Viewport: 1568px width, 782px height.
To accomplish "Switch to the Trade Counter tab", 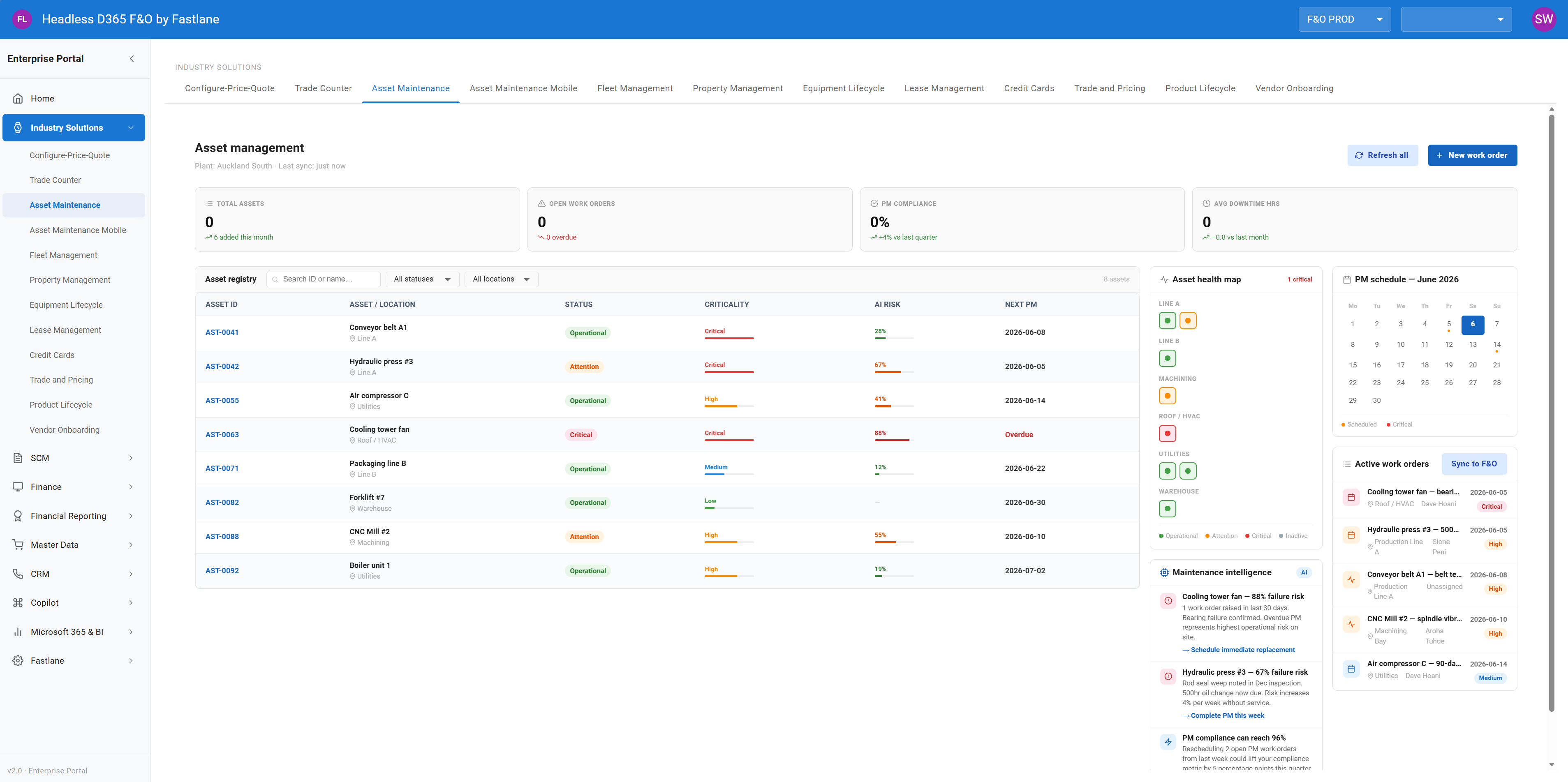I will (x=323, y=88).
